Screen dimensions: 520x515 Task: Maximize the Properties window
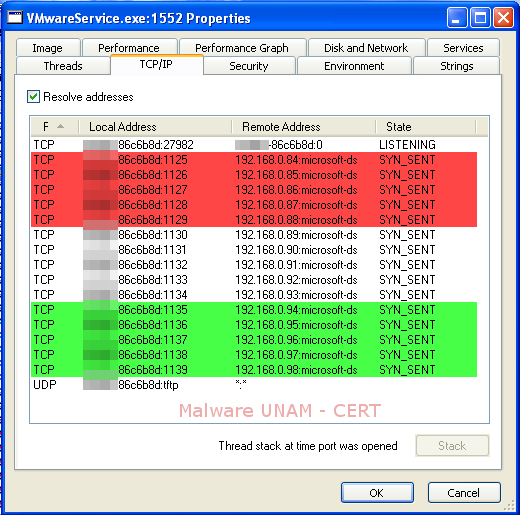(480, 18)
